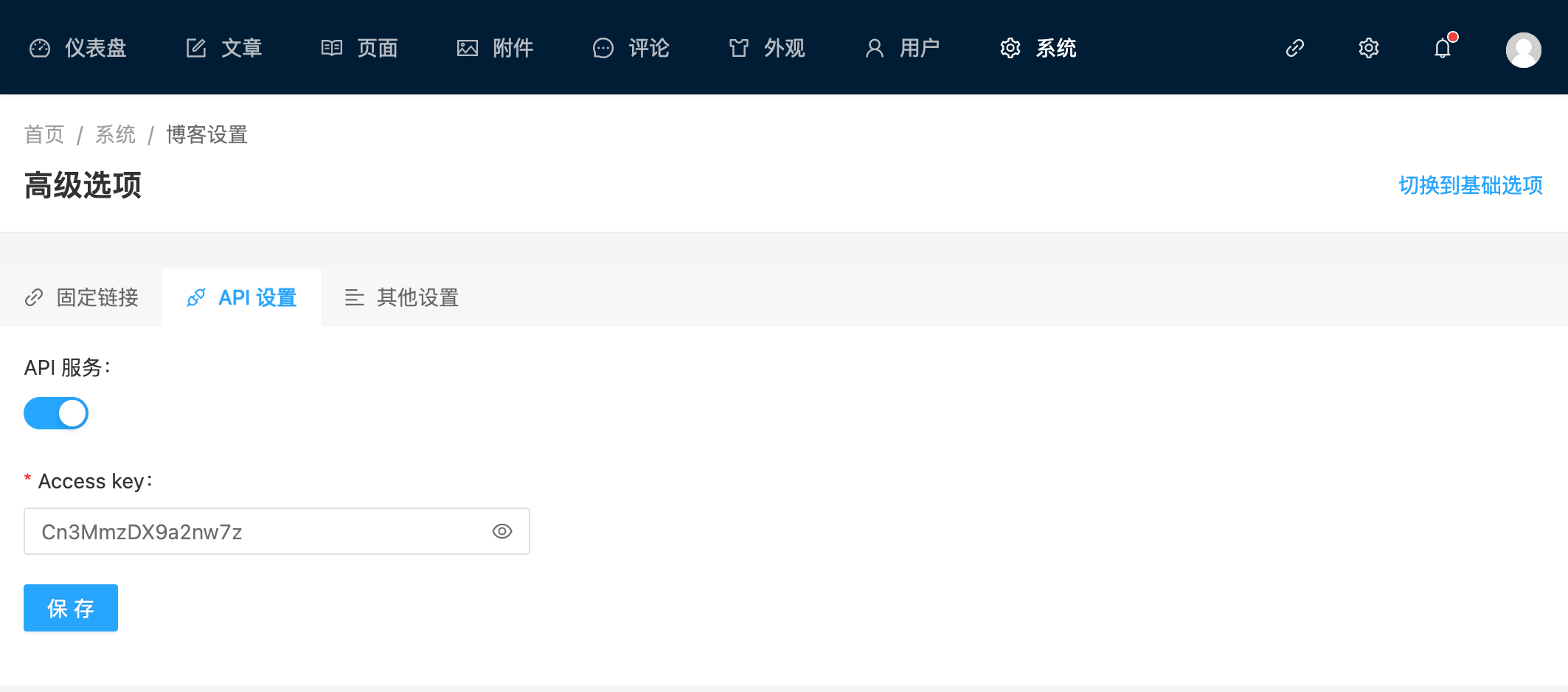The image size is (1568, 692).
Task: Switch to the 其他设置 tab
Action: pyautogui.click(x=402, y=297)
